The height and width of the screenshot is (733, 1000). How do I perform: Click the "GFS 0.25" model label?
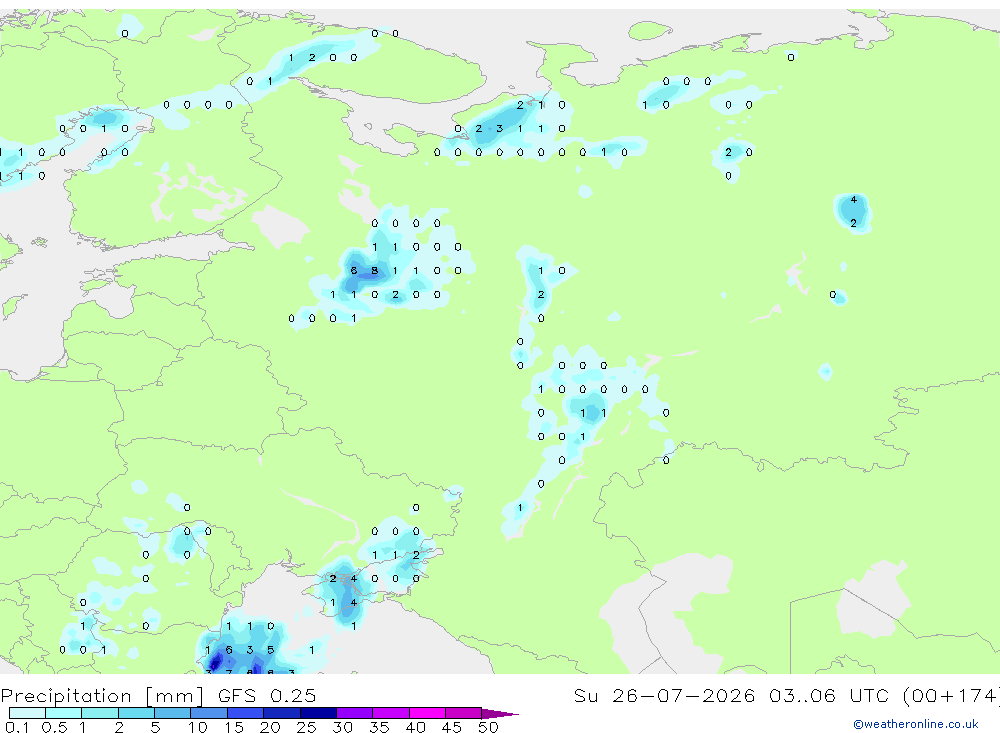click(267, 695)
